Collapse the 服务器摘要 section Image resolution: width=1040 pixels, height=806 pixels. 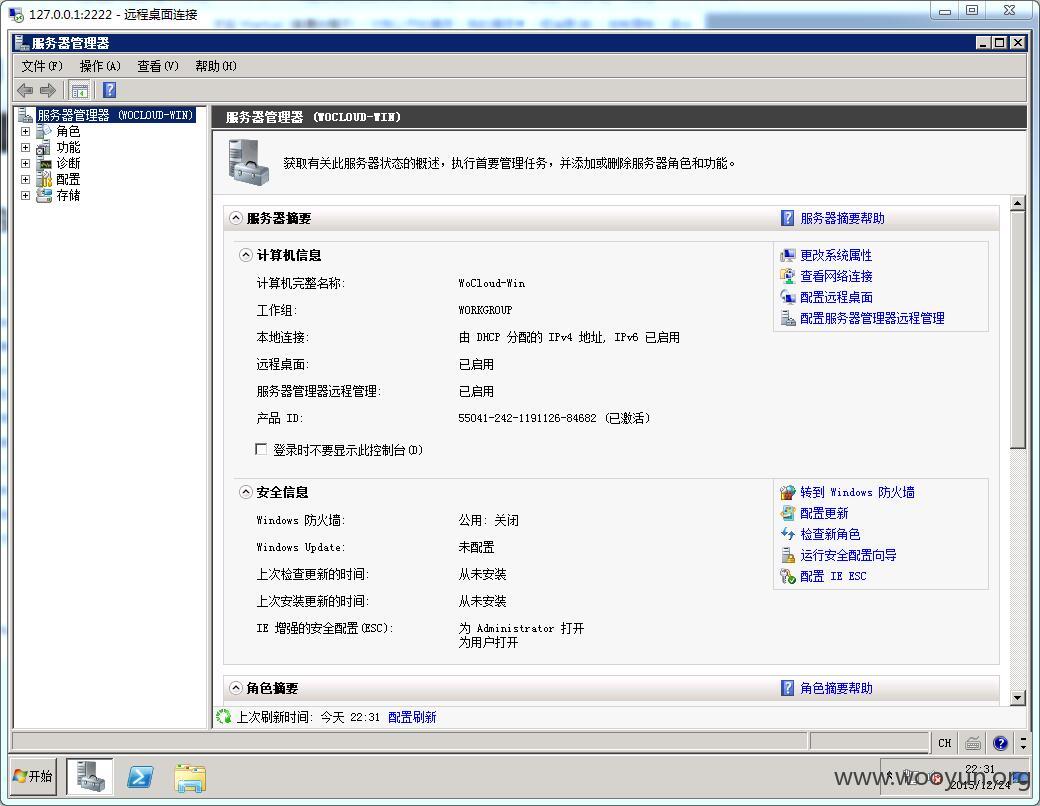[235, 218]
